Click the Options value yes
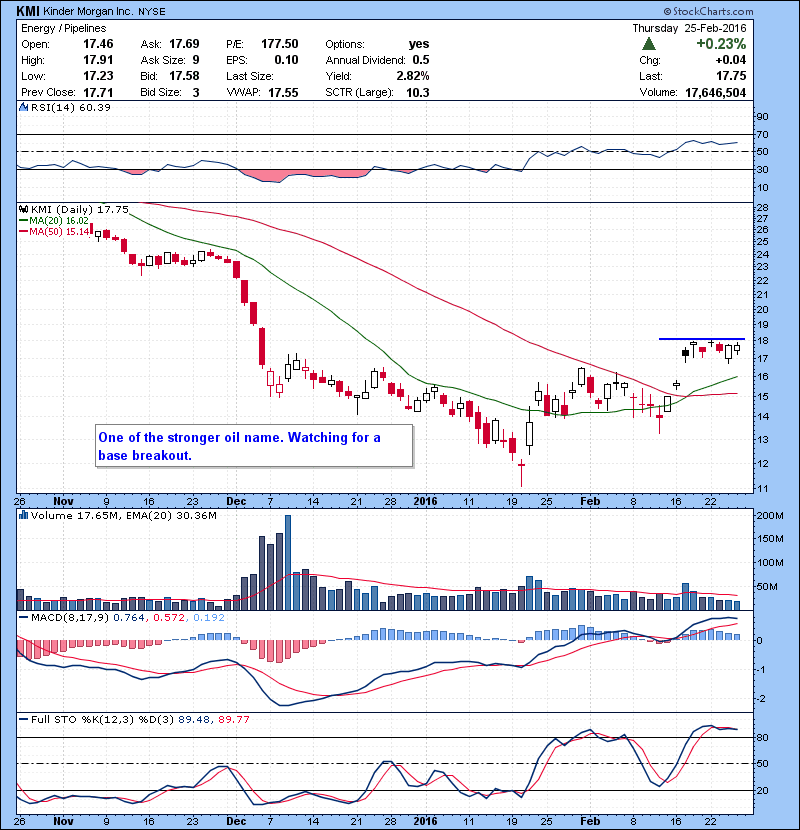 coord(419,44)
